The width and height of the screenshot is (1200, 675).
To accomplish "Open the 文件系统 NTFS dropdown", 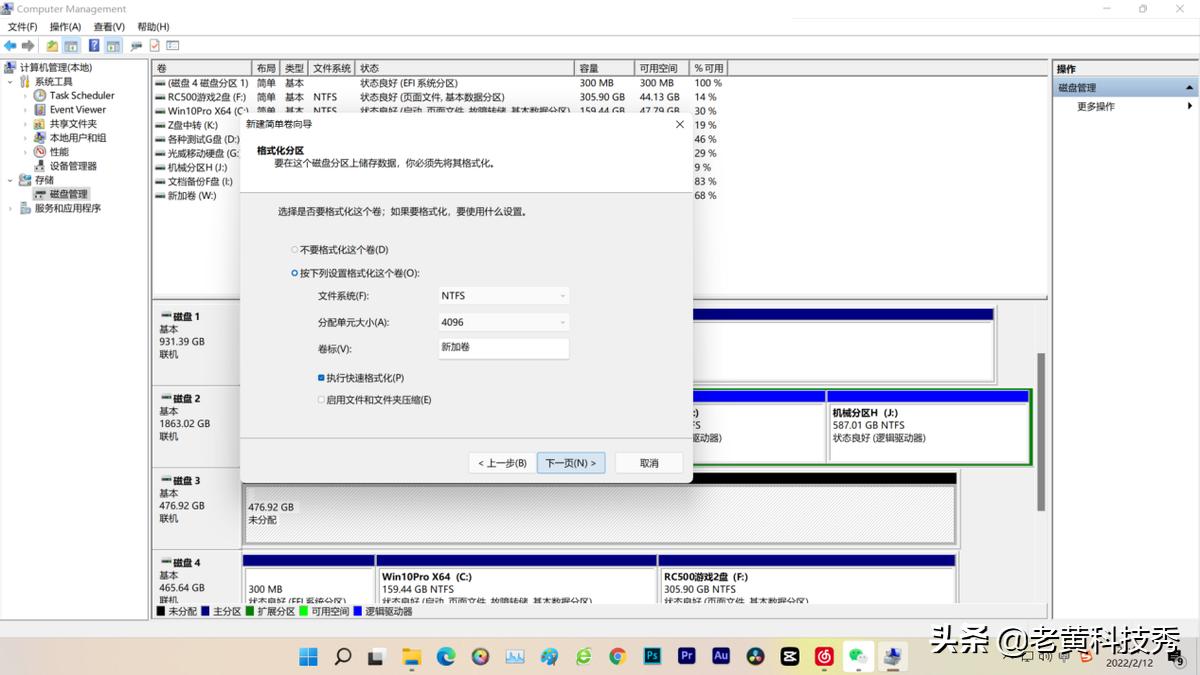I will click(503, 296).
